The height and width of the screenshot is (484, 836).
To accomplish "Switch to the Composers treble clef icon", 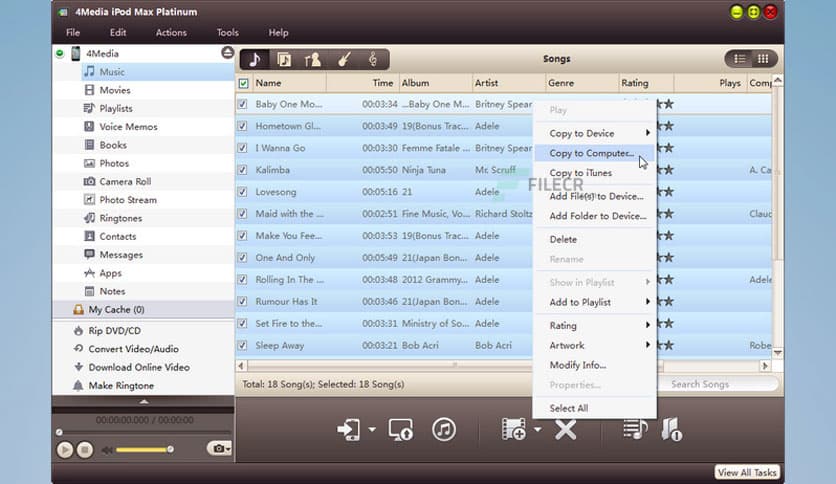I will [x=373, y=59].
